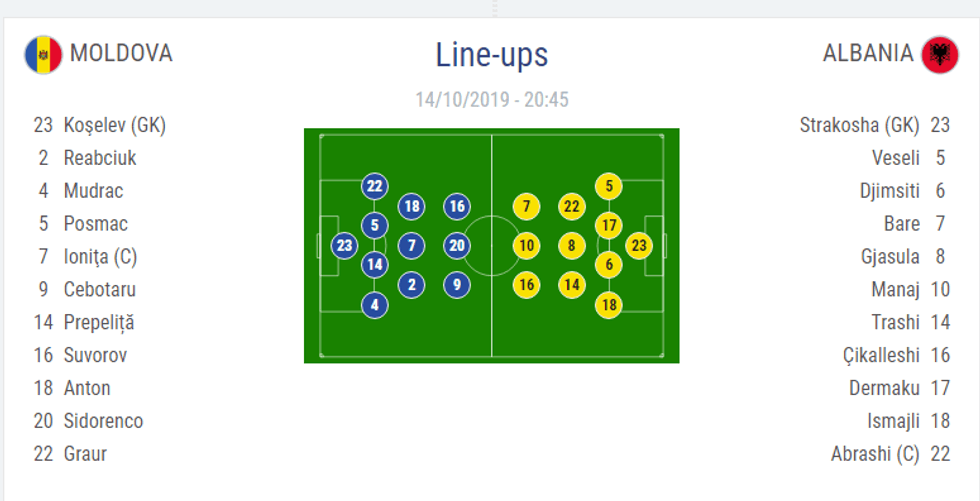Select Moldova's blue goalkeeper marker 23
This screenshot has width=980, height=501.
[345, 245]
